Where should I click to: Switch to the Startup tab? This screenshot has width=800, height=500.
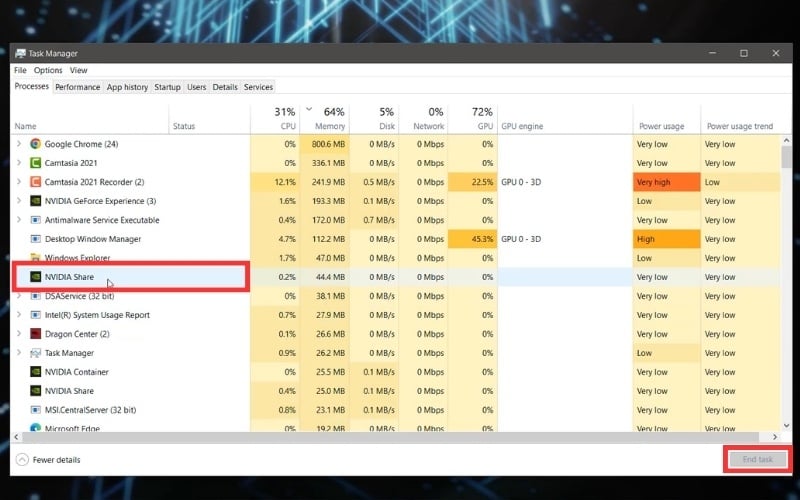[x=167, y=87]
